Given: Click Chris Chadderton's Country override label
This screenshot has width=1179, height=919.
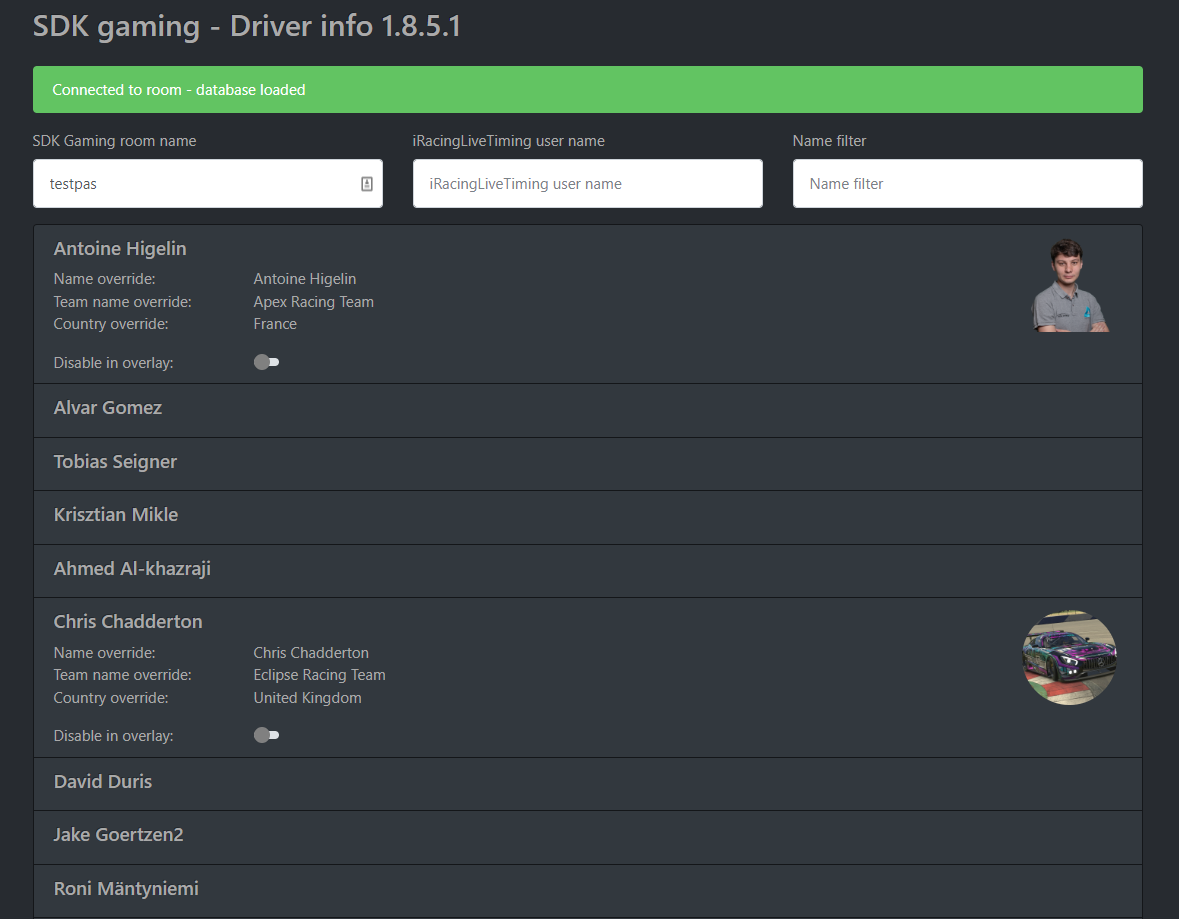Looking at the screenshot, I should pos(111,698).
